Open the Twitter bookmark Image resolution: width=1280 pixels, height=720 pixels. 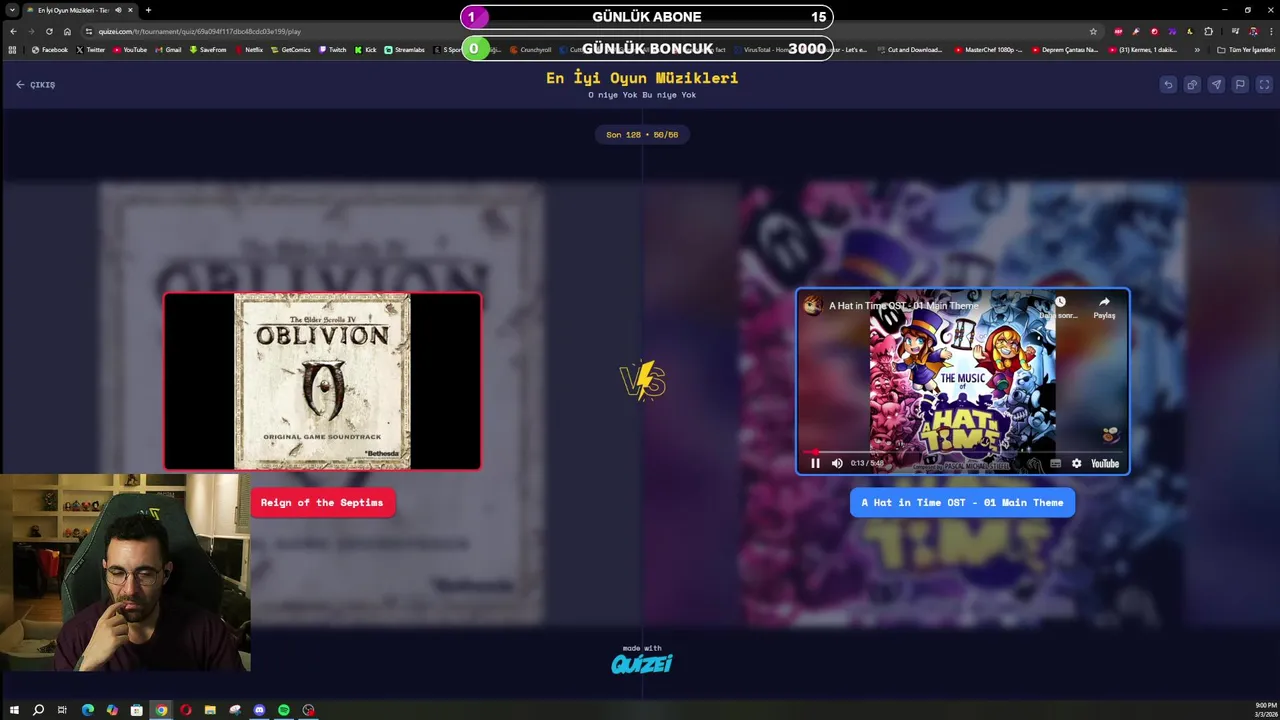click(x=90, y=50)
